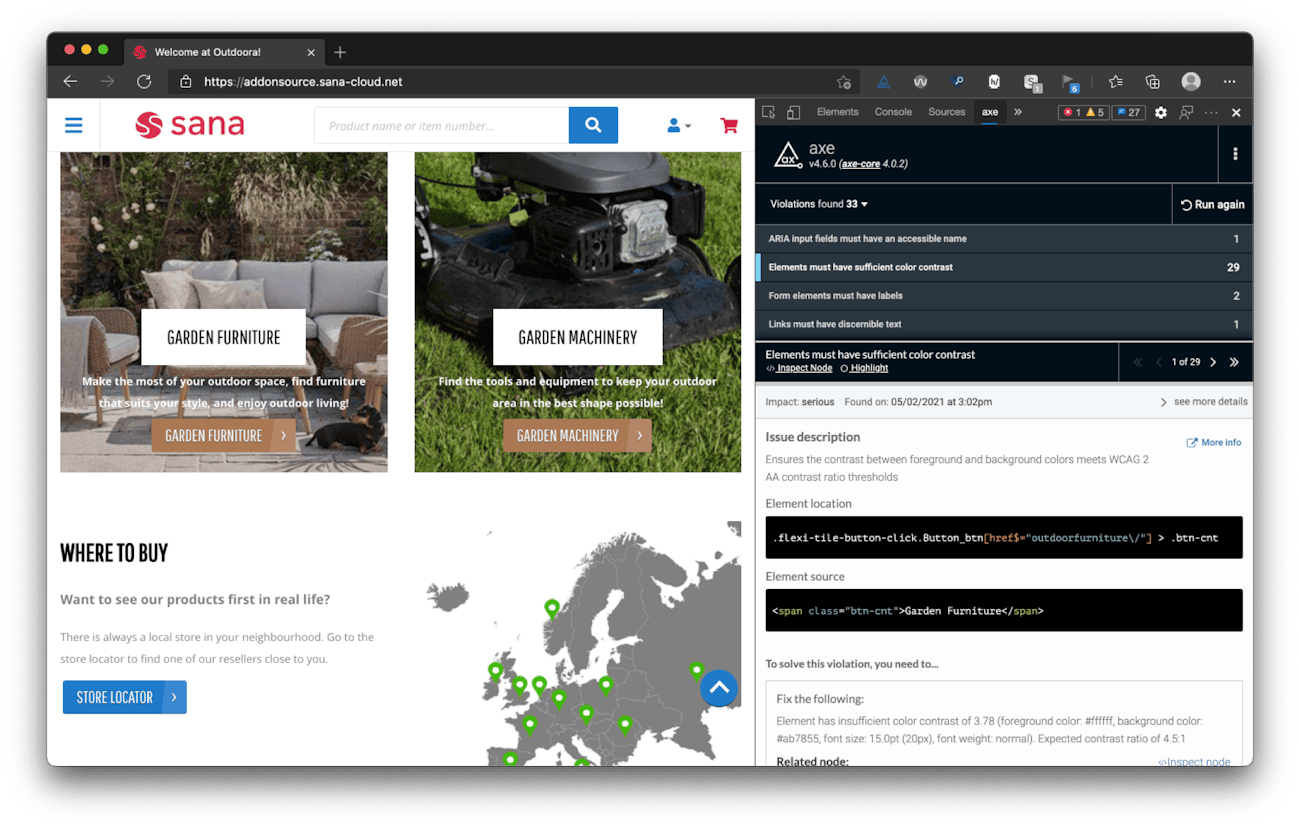1300x828 pixels.
Task: Jump to first violation double arrow
Action: pos(1138,362)
